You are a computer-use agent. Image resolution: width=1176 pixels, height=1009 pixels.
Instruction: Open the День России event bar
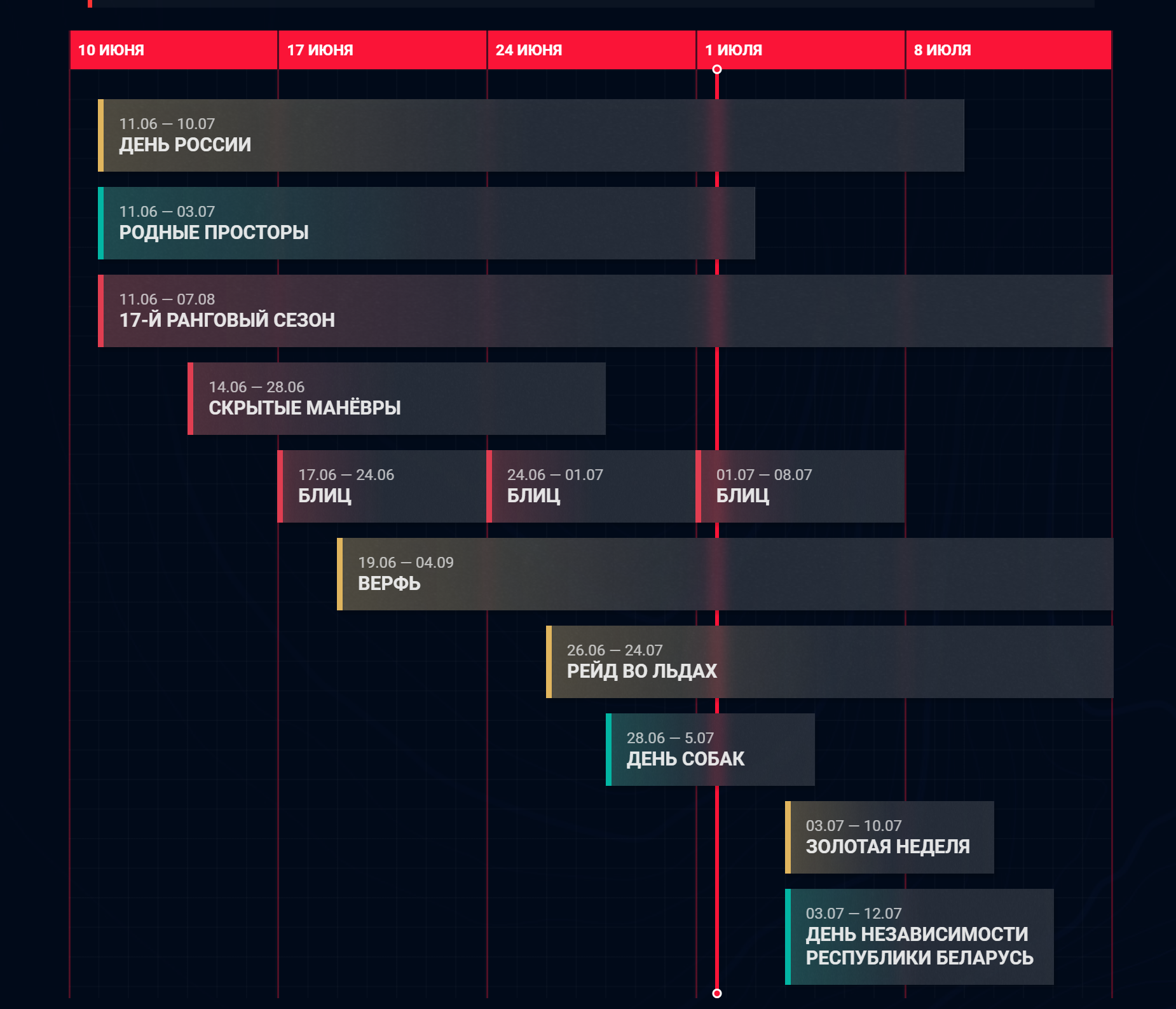pos(531,135)
